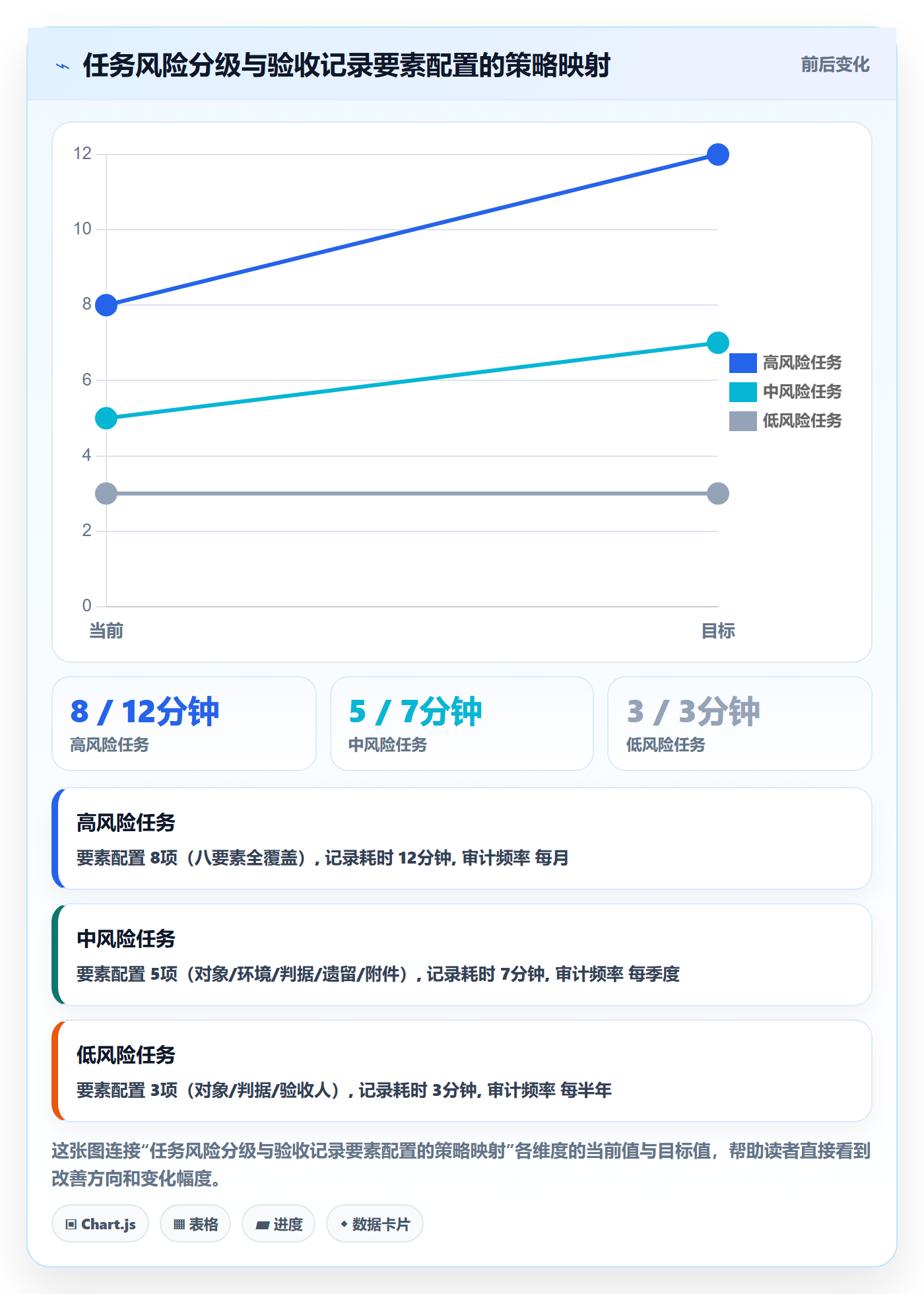Click the 中风险任务 detail card heading
Image resolution: width=924 pixels, height=1294 pixels.
(125, 939)
